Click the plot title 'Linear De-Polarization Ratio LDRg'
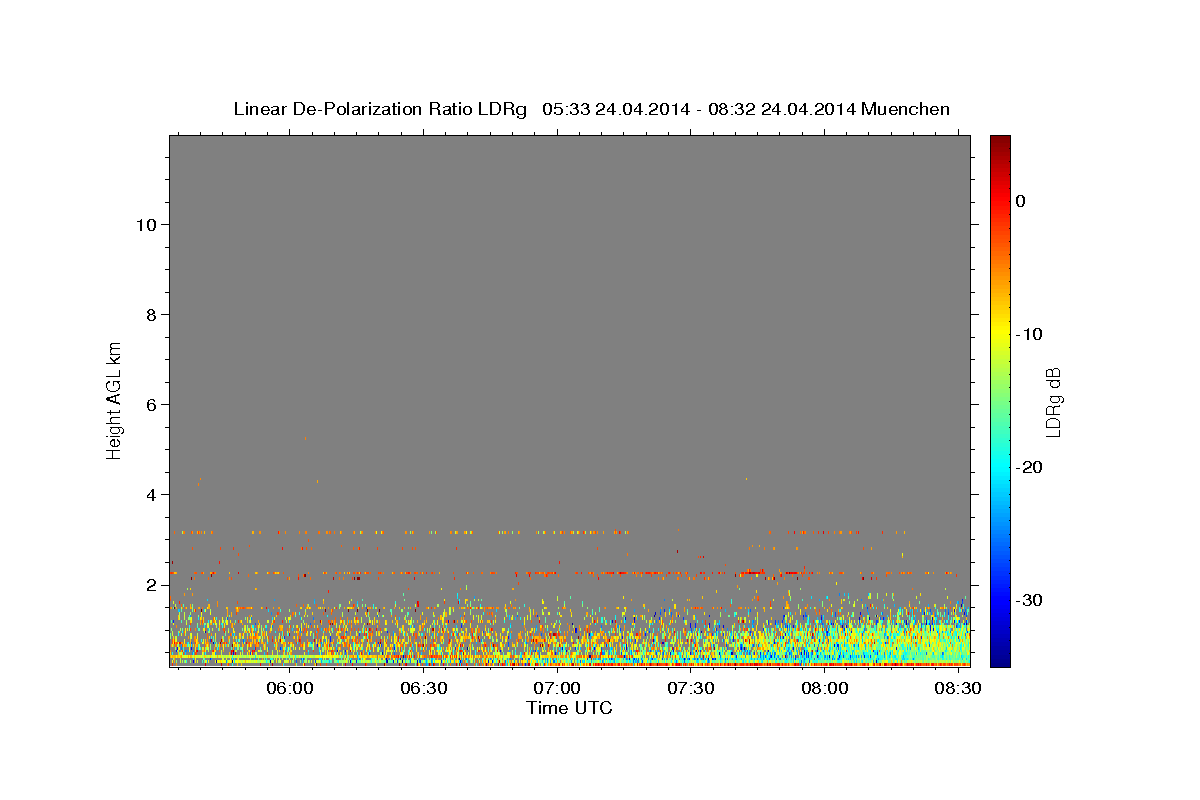Screen dimensions: 1200x800 (379, 109)
